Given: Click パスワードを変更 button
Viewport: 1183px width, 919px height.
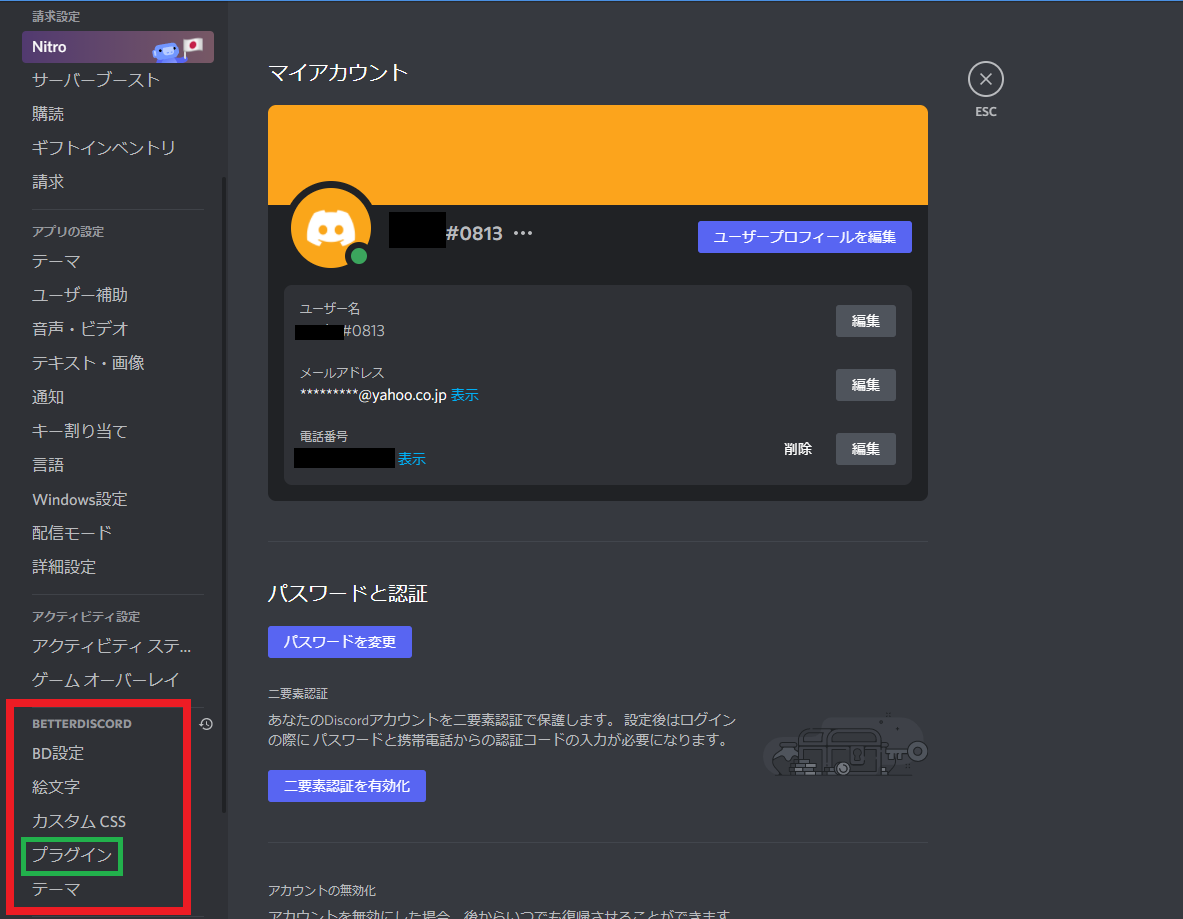Looking at the screenshot, I should pyautogui.click(x=340, y=642).
